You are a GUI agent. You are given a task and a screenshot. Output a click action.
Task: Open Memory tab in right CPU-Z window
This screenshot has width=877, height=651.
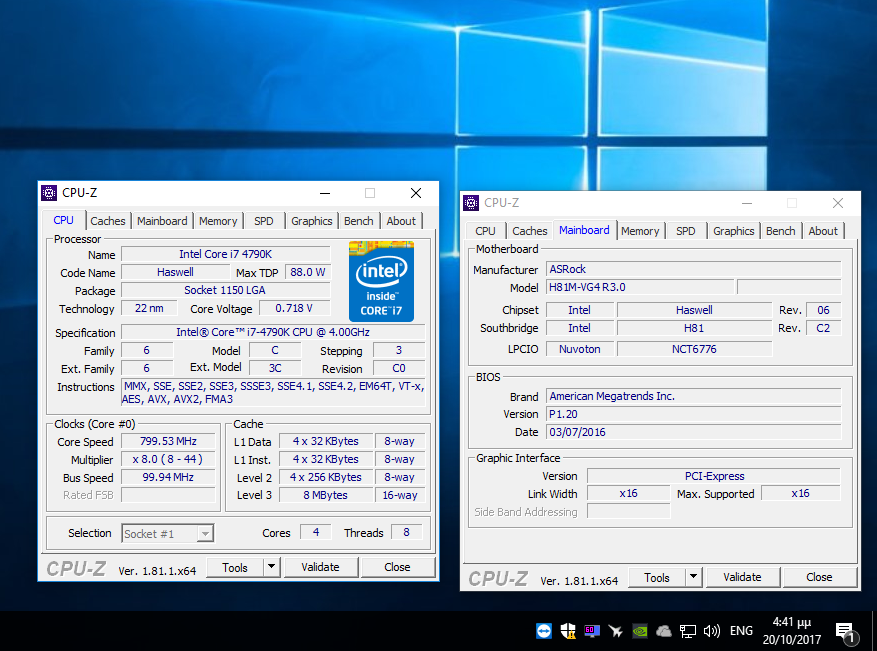coord(640,231)
